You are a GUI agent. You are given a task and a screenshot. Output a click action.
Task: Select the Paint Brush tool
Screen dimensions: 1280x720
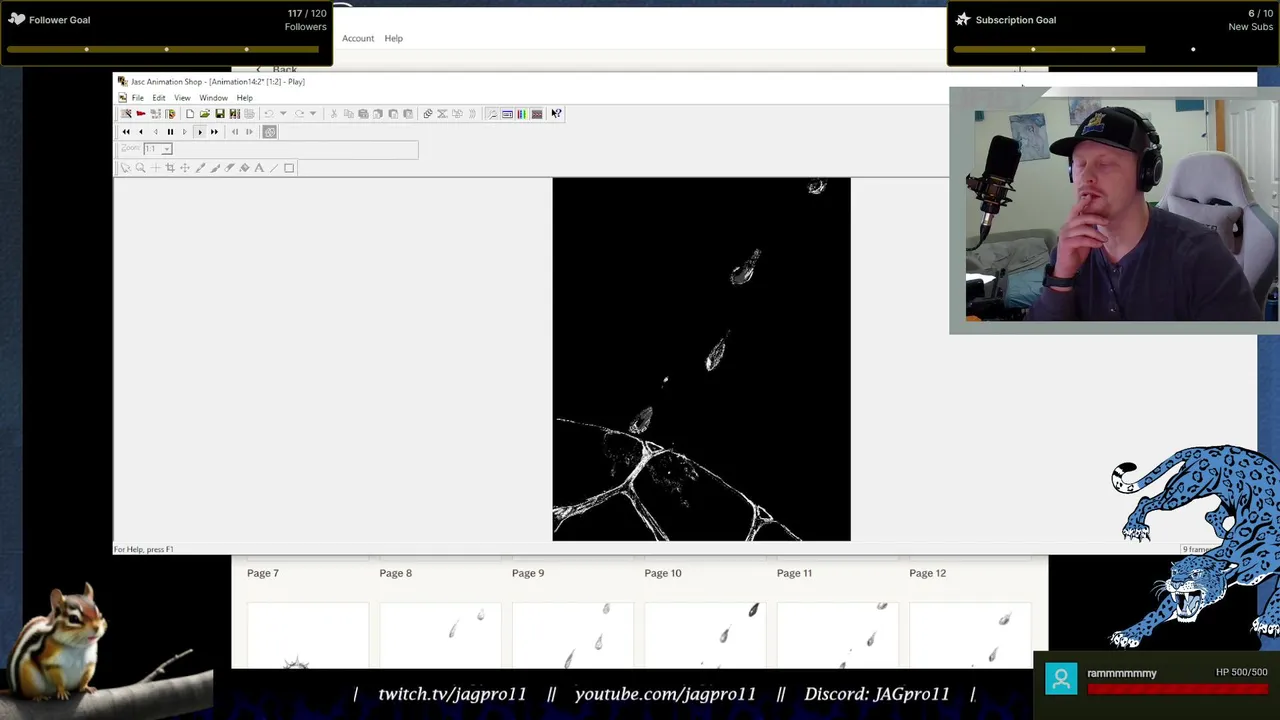tap(215, 168)
